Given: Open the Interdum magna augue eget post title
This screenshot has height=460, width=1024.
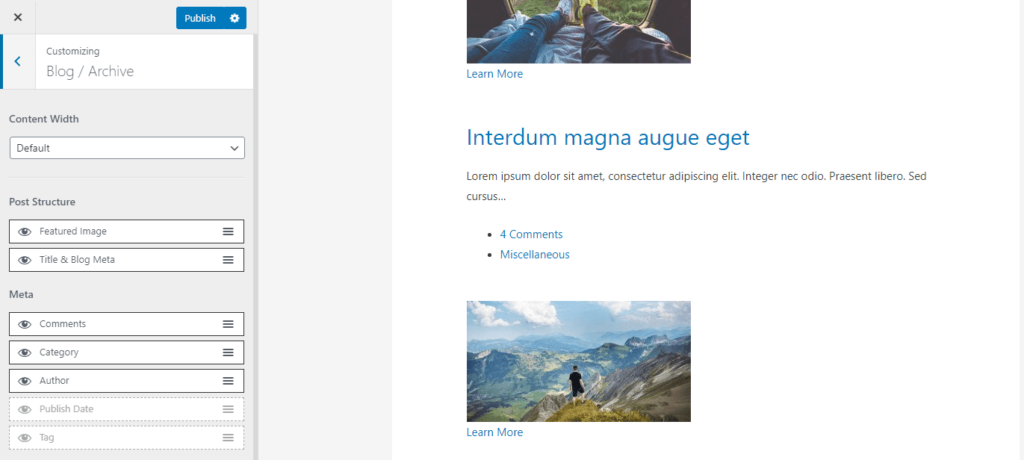Looking at the screenshot, I should 608,137.
